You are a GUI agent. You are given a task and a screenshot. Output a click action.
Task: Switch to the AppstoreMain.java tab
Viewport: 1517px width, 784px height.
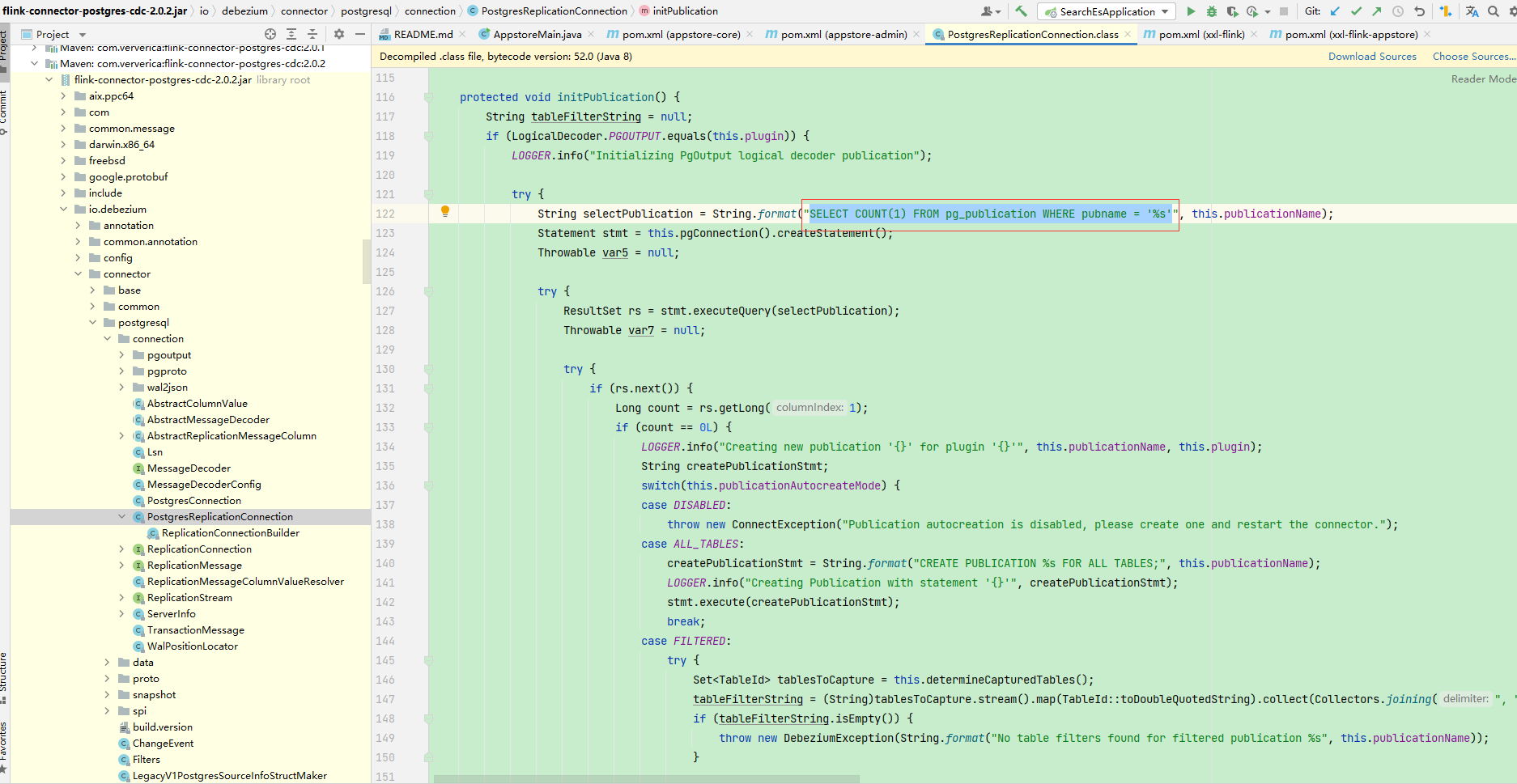click(x=539, y=34)
